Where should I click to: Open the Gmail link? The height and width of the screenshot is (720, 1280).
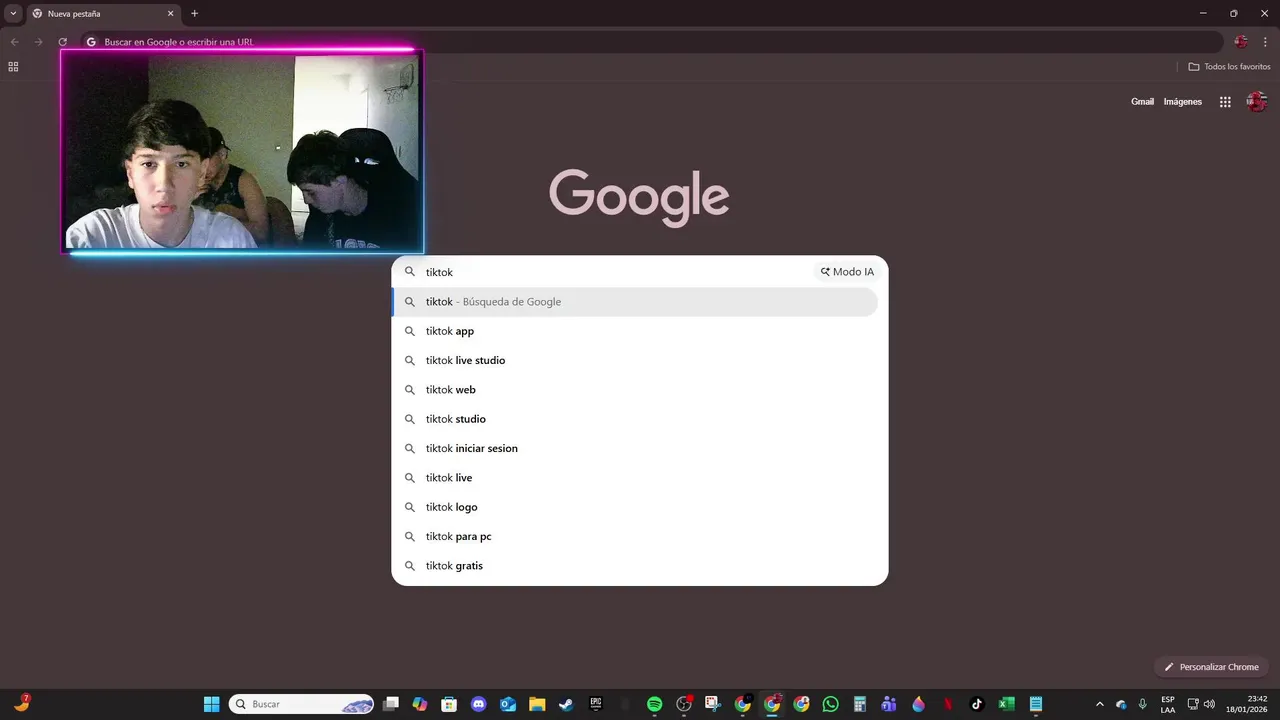(x=1142, y=102)
